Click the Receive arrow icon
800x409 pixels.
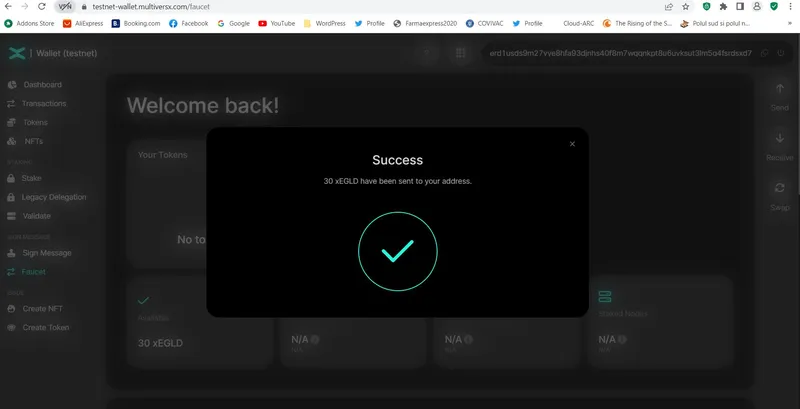point(780,138)
